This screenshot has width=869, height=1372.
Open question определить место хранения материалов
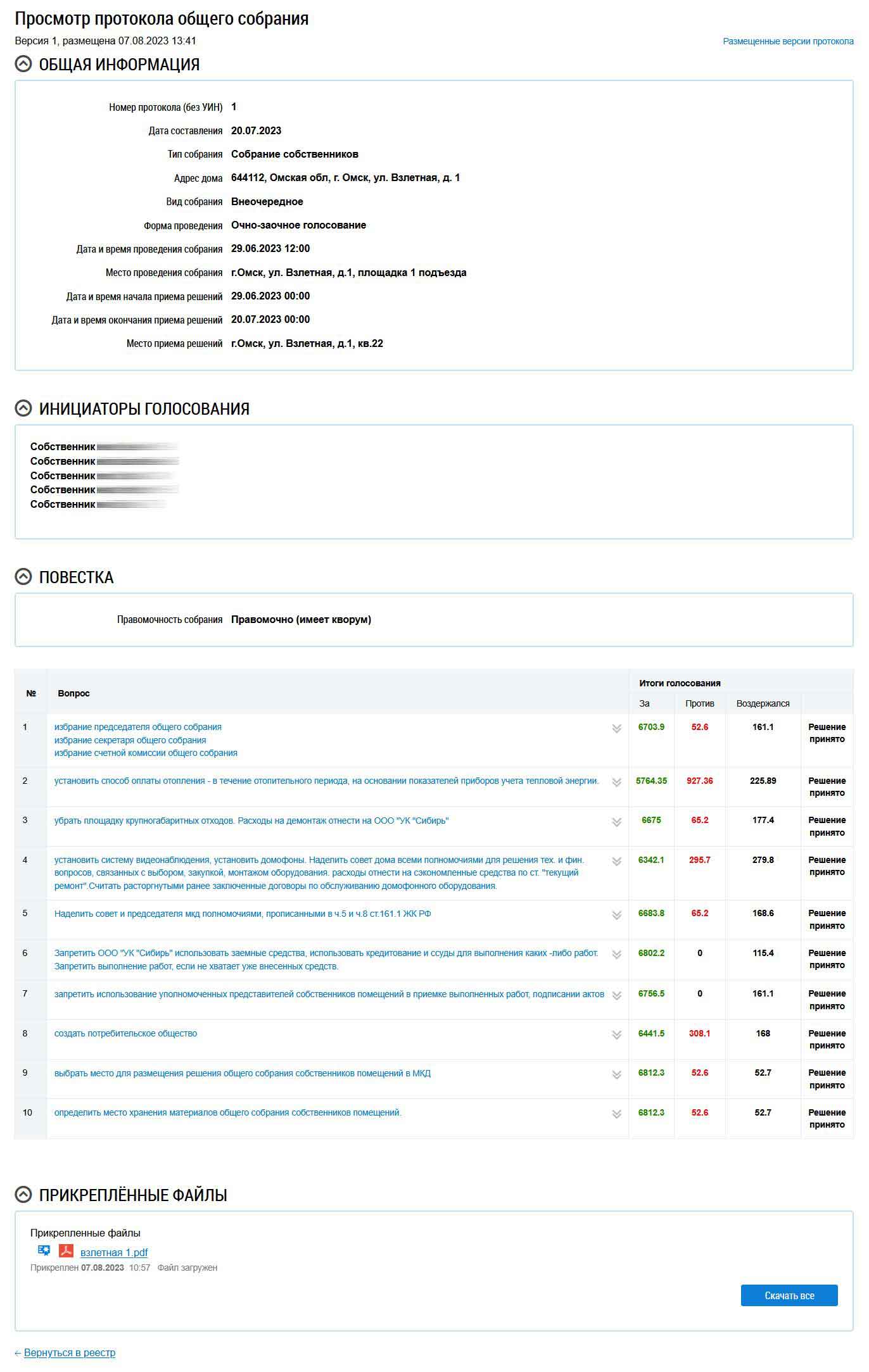coord(228,1112)
